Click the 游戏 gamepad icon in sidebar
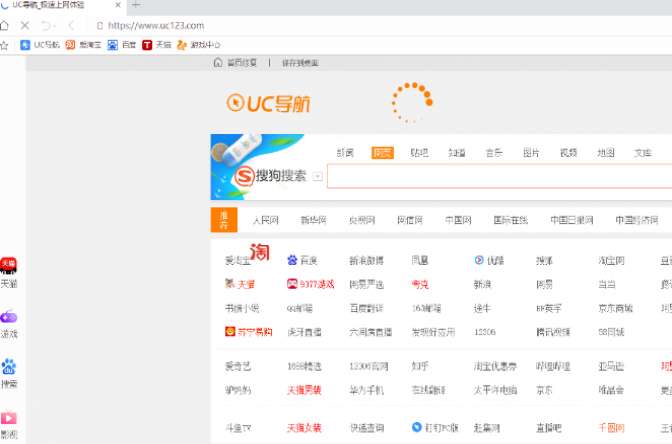The height and width of the screenshot is (444, 672). [9, 317]
